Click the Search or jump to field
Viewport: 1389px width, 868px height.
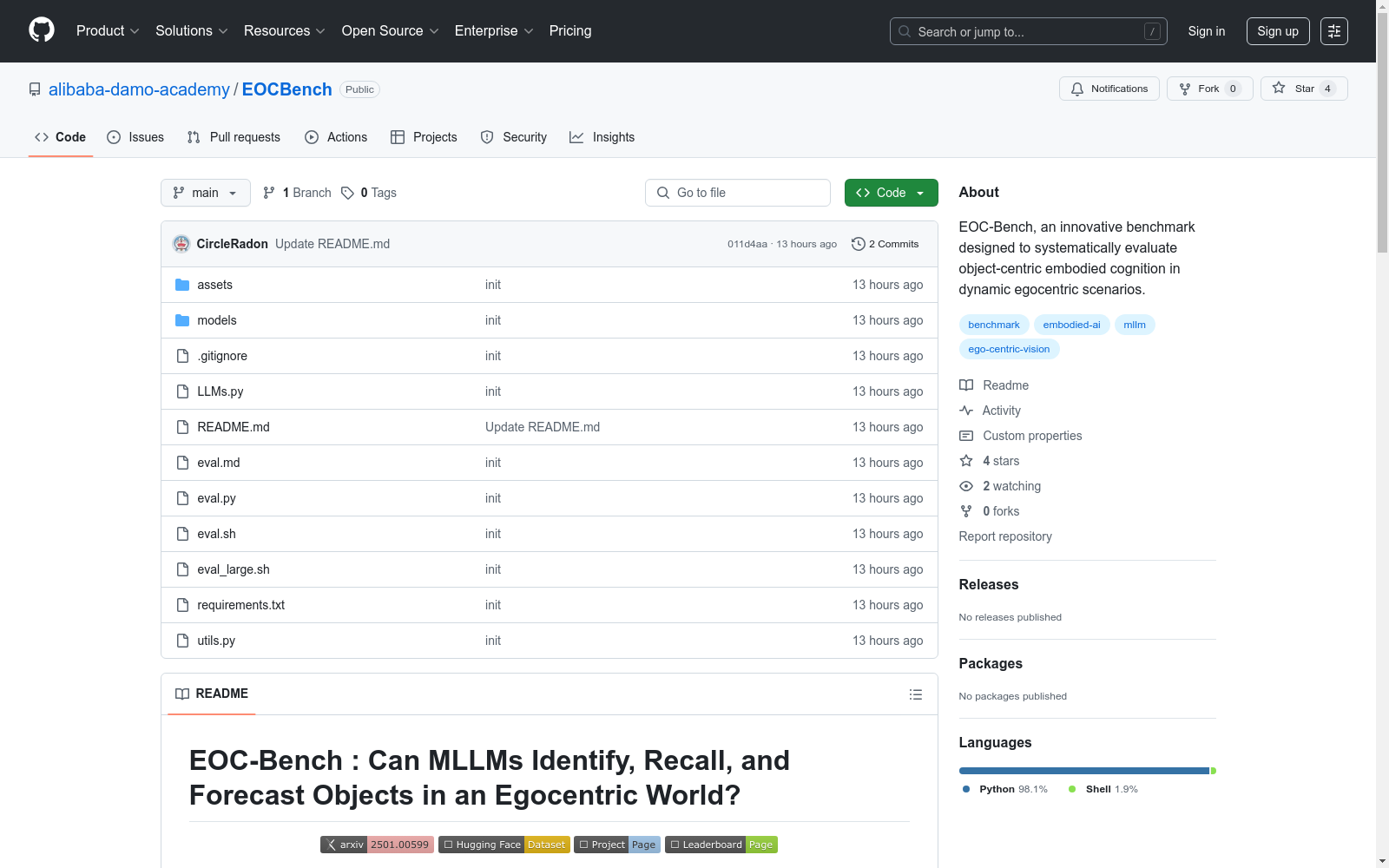click(x=1029, y=31)
